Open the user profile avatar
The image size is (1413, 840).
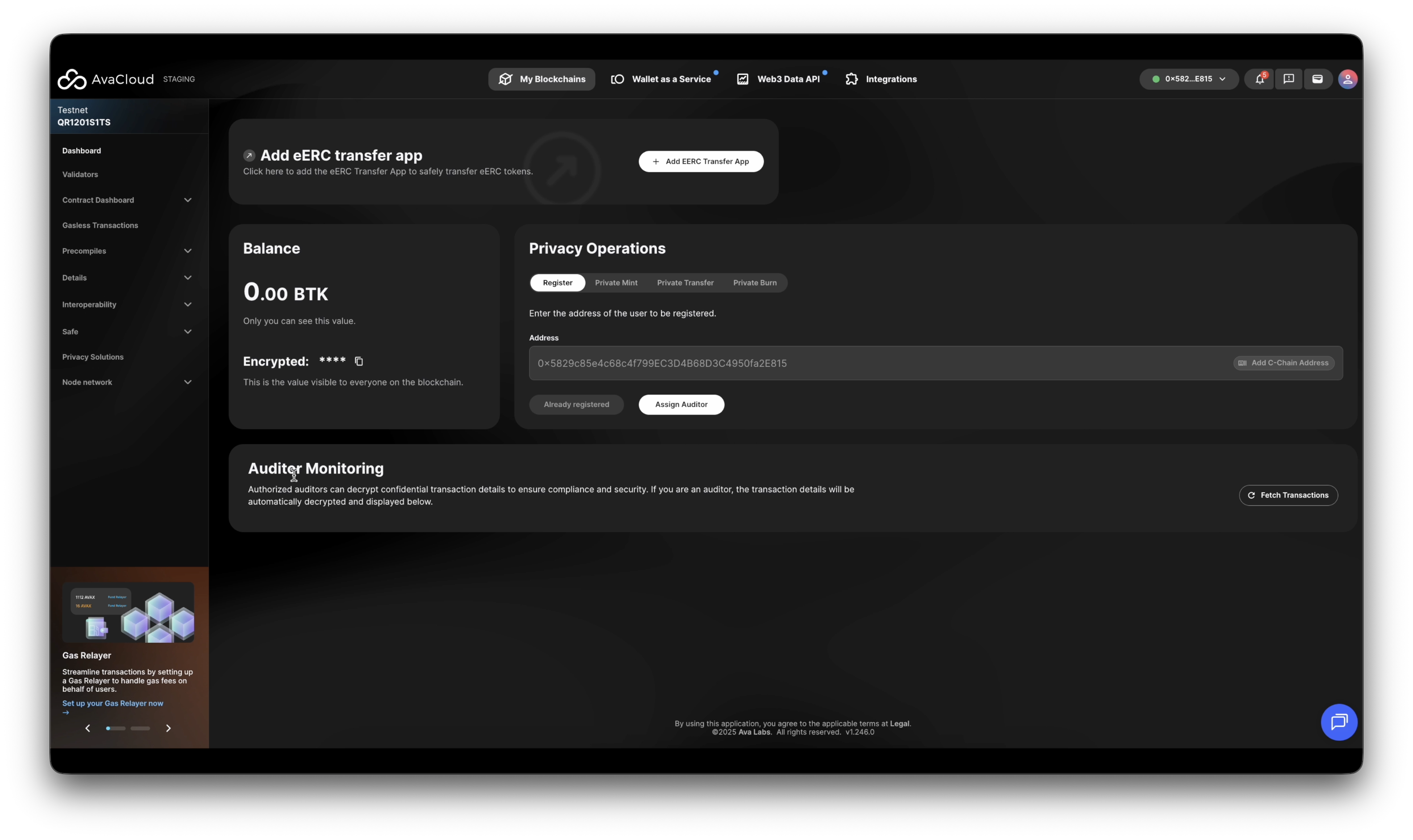click(1347, 79)
